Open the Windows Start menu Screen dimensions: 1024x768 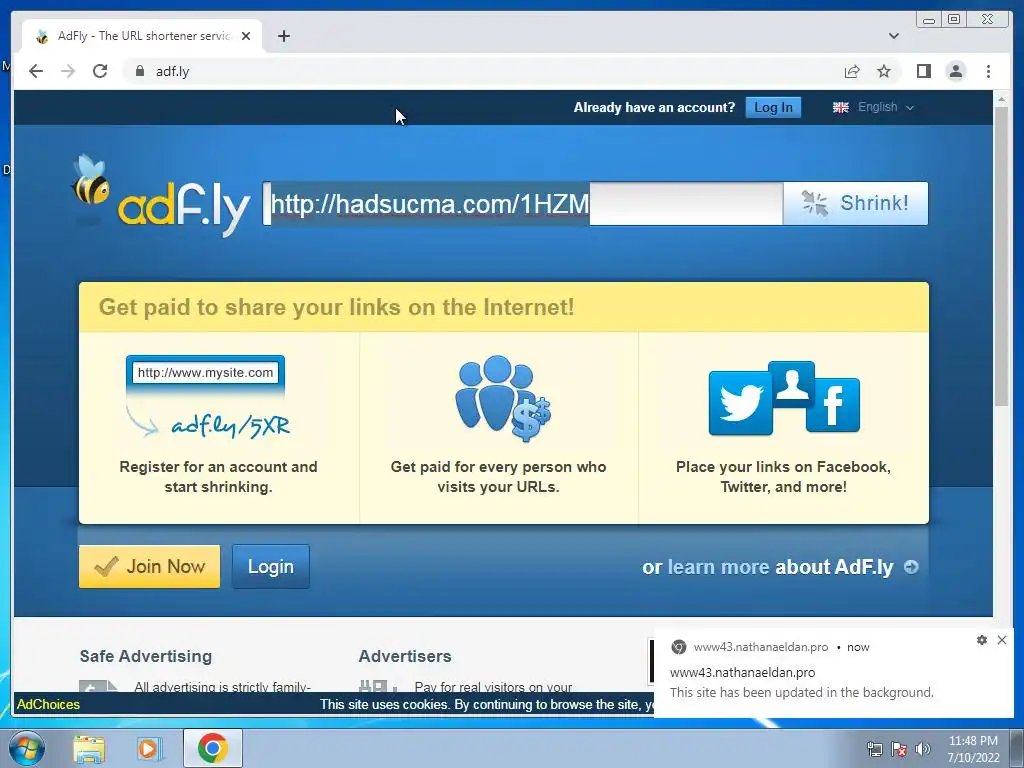tap(25, 748)
